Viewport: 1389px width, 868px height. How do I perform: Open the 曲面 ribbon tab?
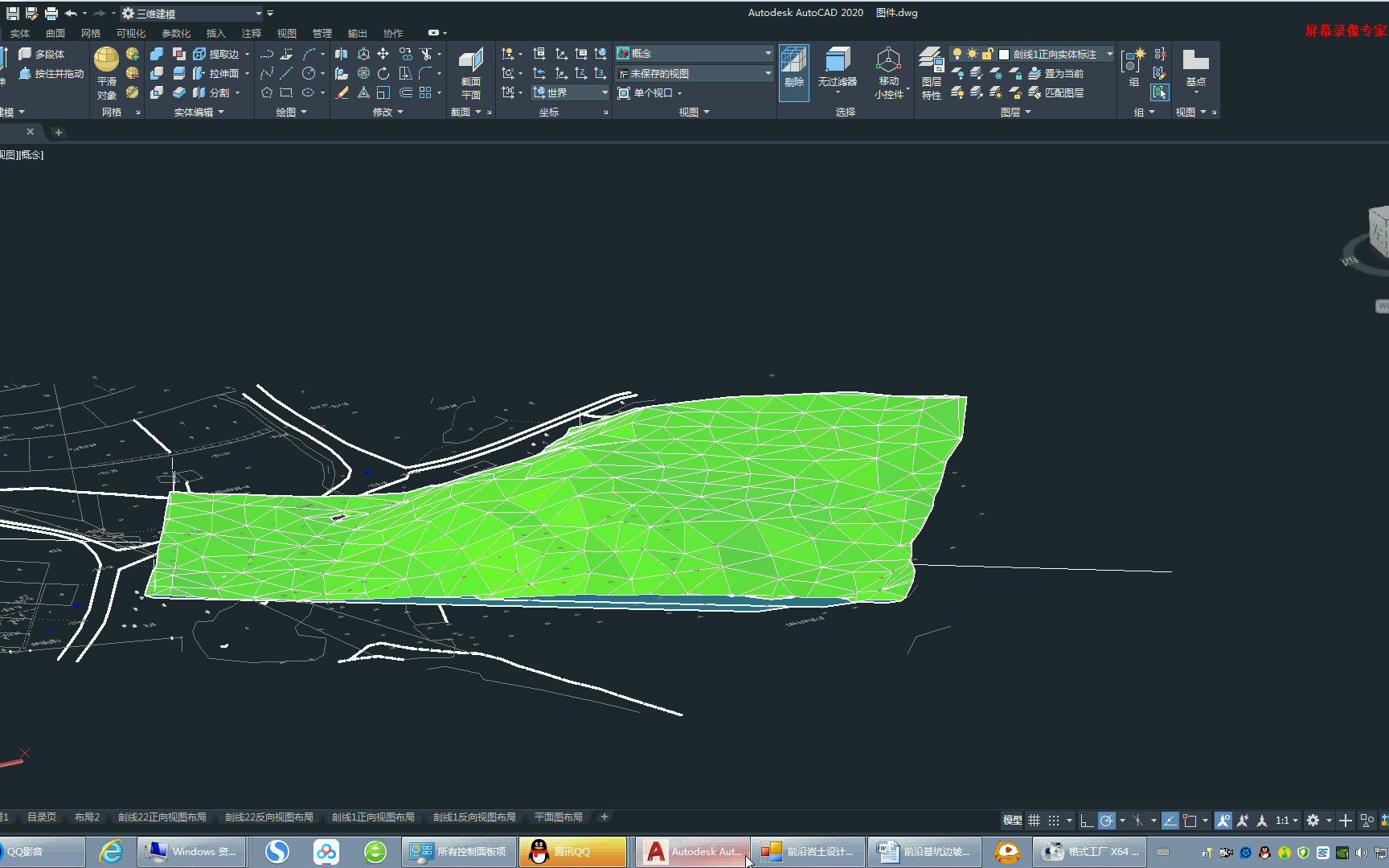coord(55,34)
